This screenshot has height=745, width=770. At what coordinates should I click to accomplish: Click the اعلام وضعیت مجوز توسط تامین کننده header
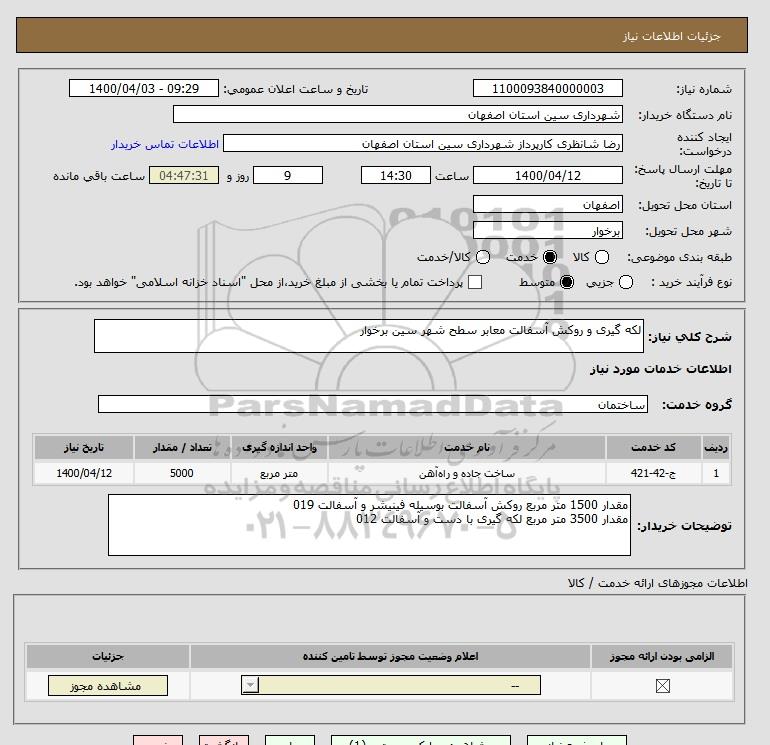(390, 657)
